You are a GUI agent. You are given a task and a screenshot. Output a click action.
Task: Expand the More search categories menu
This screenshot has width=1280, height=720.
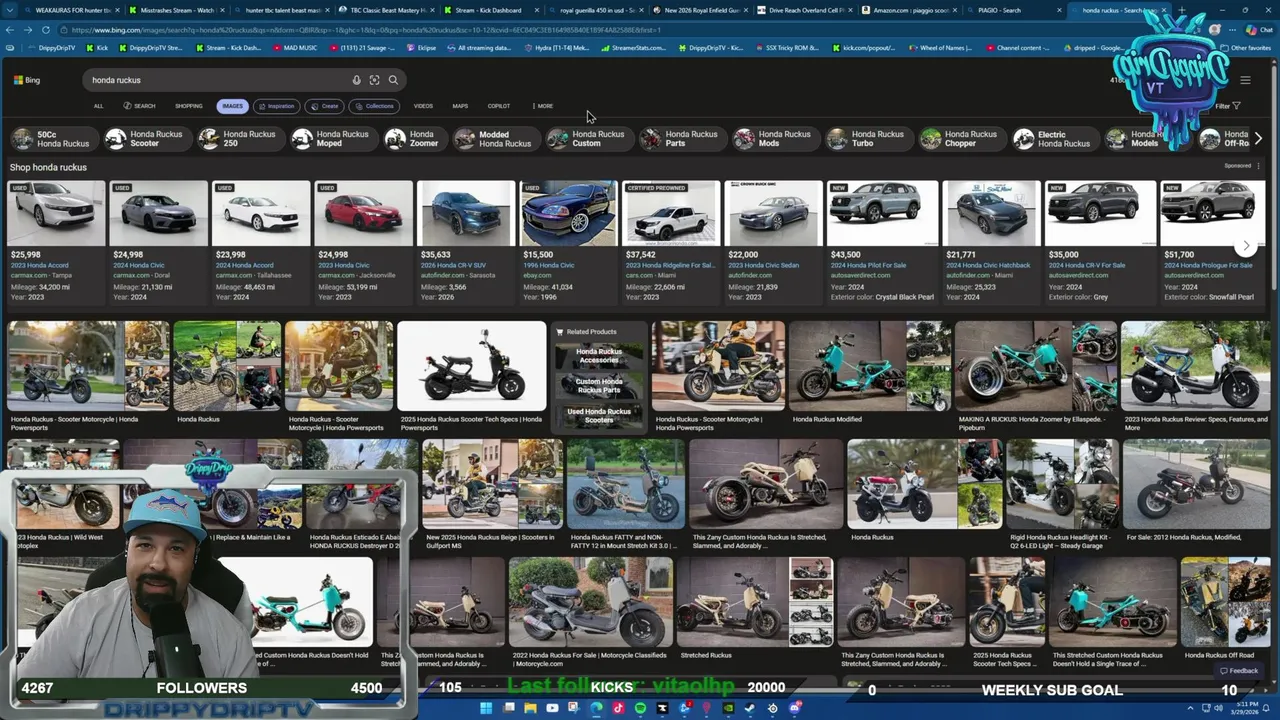[543, 106]
